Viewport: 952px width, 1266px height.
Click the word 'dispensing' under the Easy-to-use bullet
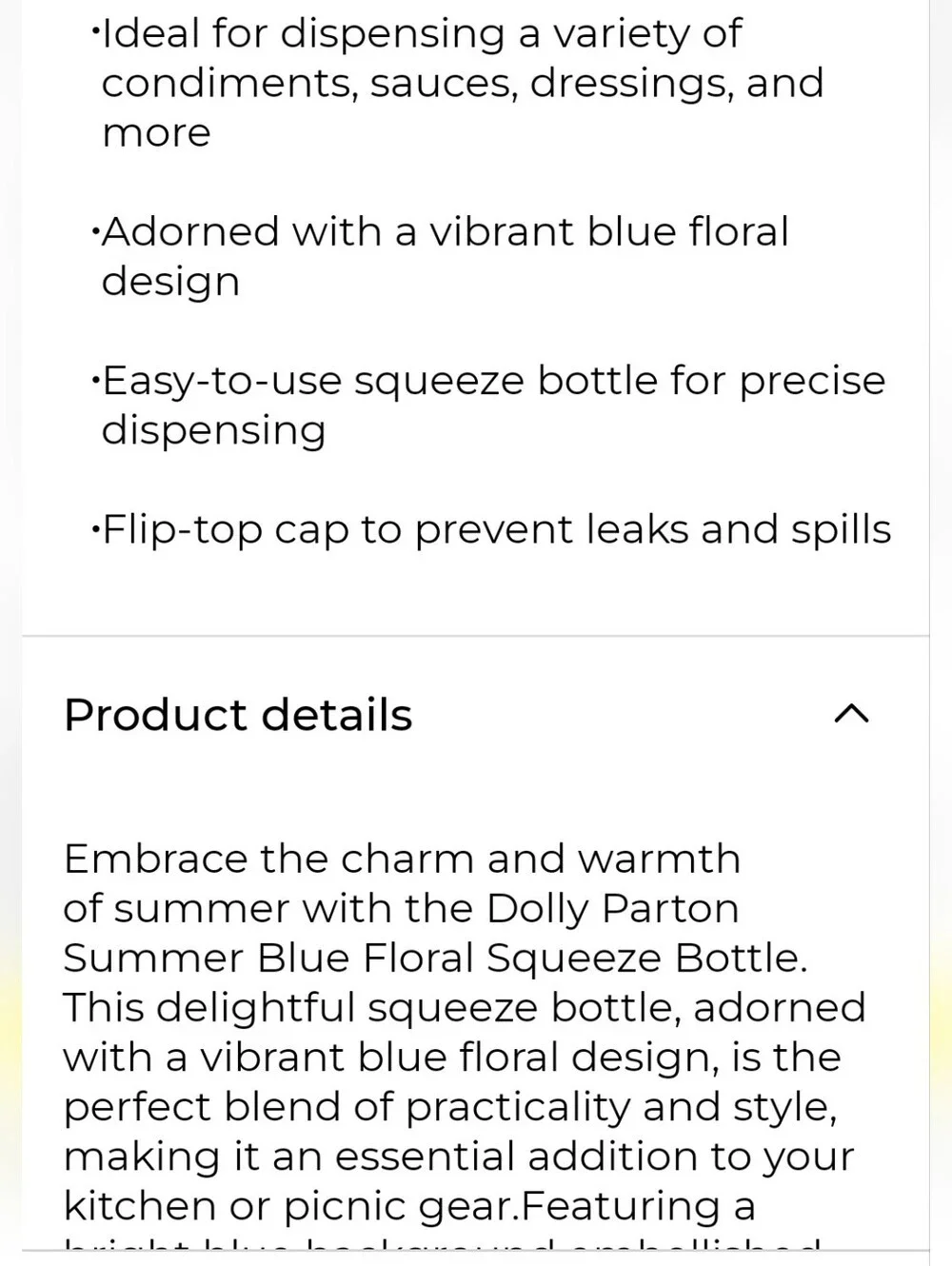click(213, 430)
